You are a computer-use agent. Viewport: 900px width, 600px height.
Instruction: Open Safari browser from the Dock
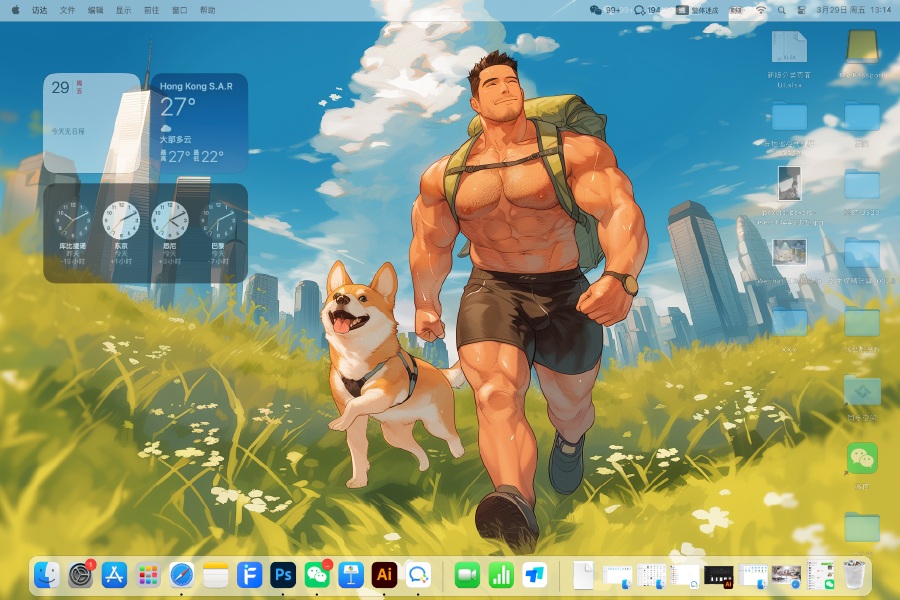point(181,575)
